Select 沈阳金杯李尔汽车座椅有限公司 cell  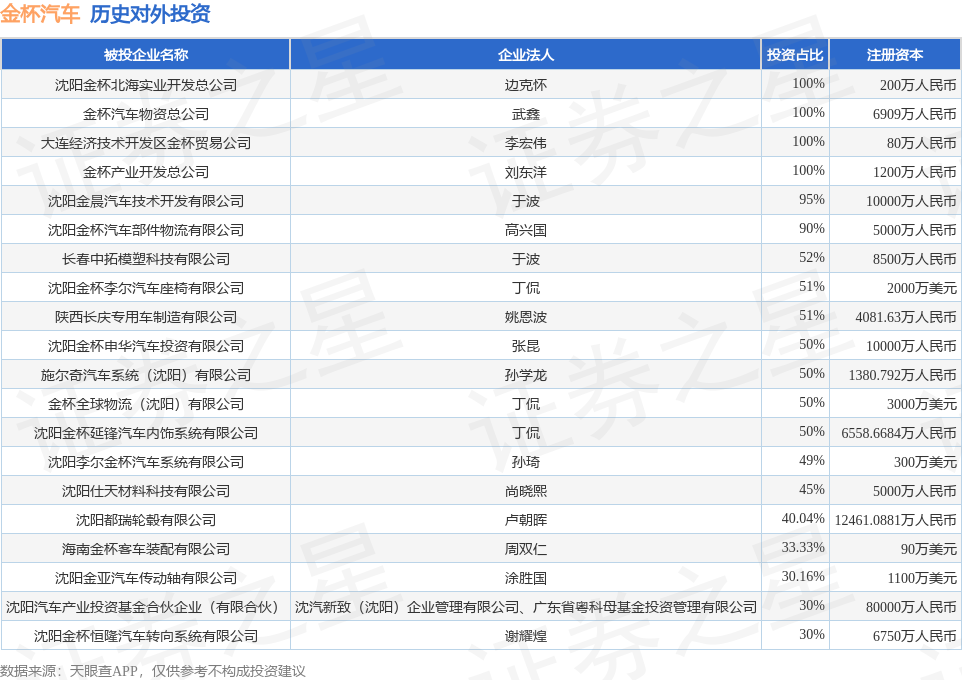point(145,288)
